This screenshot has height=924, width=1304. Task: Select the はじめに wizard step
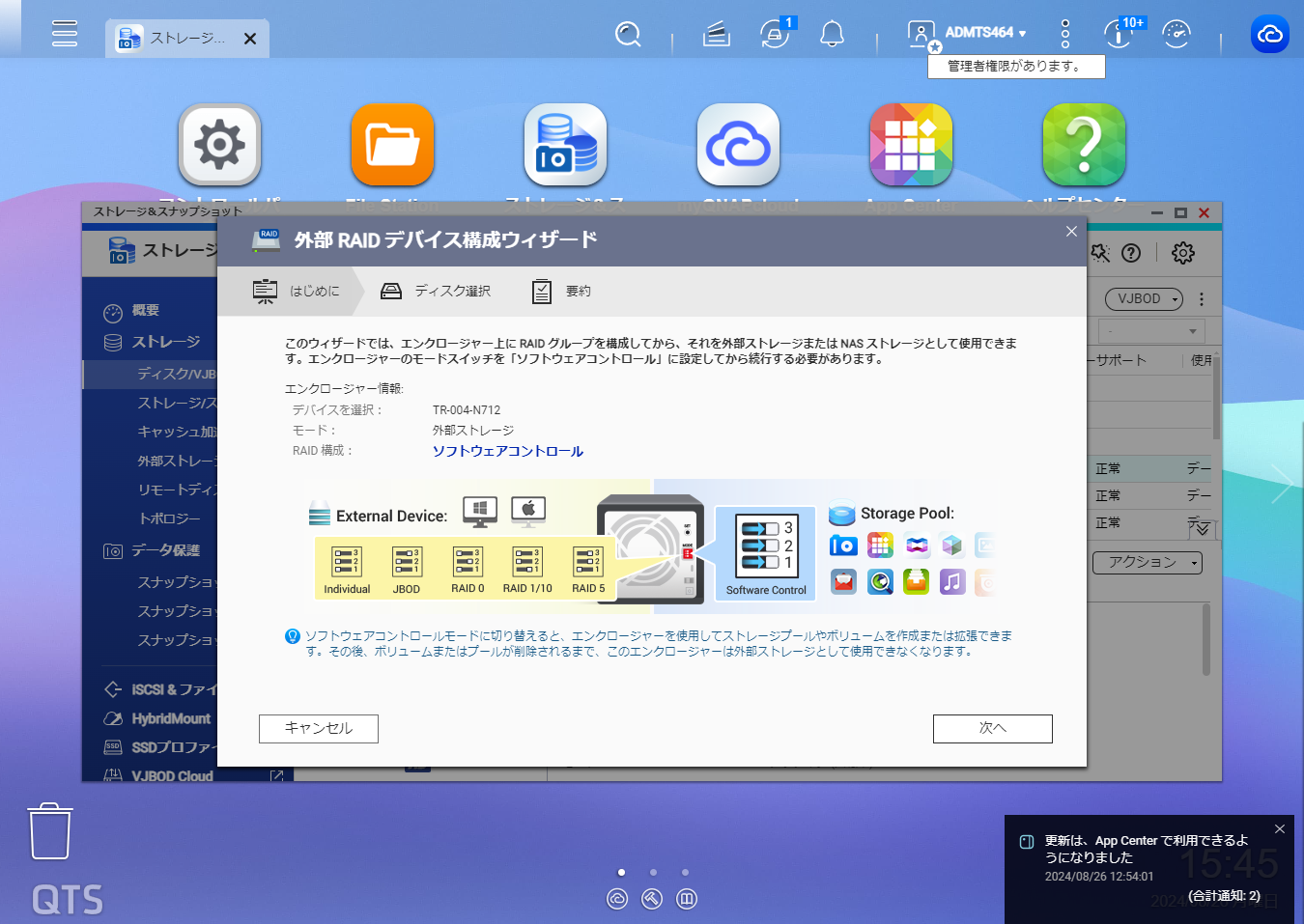(296, 291)
